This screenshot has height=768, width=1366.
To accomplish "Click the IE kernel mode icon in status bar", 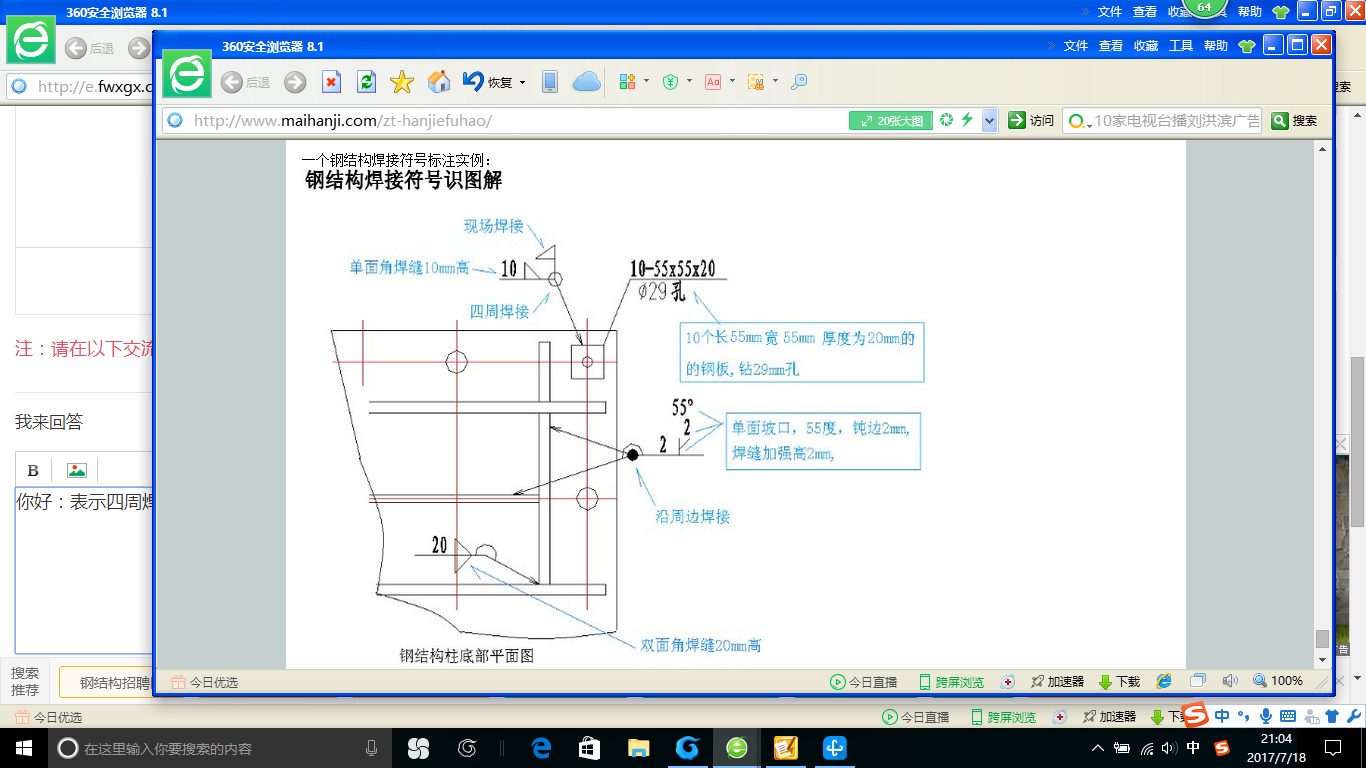I will coord(1164,681).
